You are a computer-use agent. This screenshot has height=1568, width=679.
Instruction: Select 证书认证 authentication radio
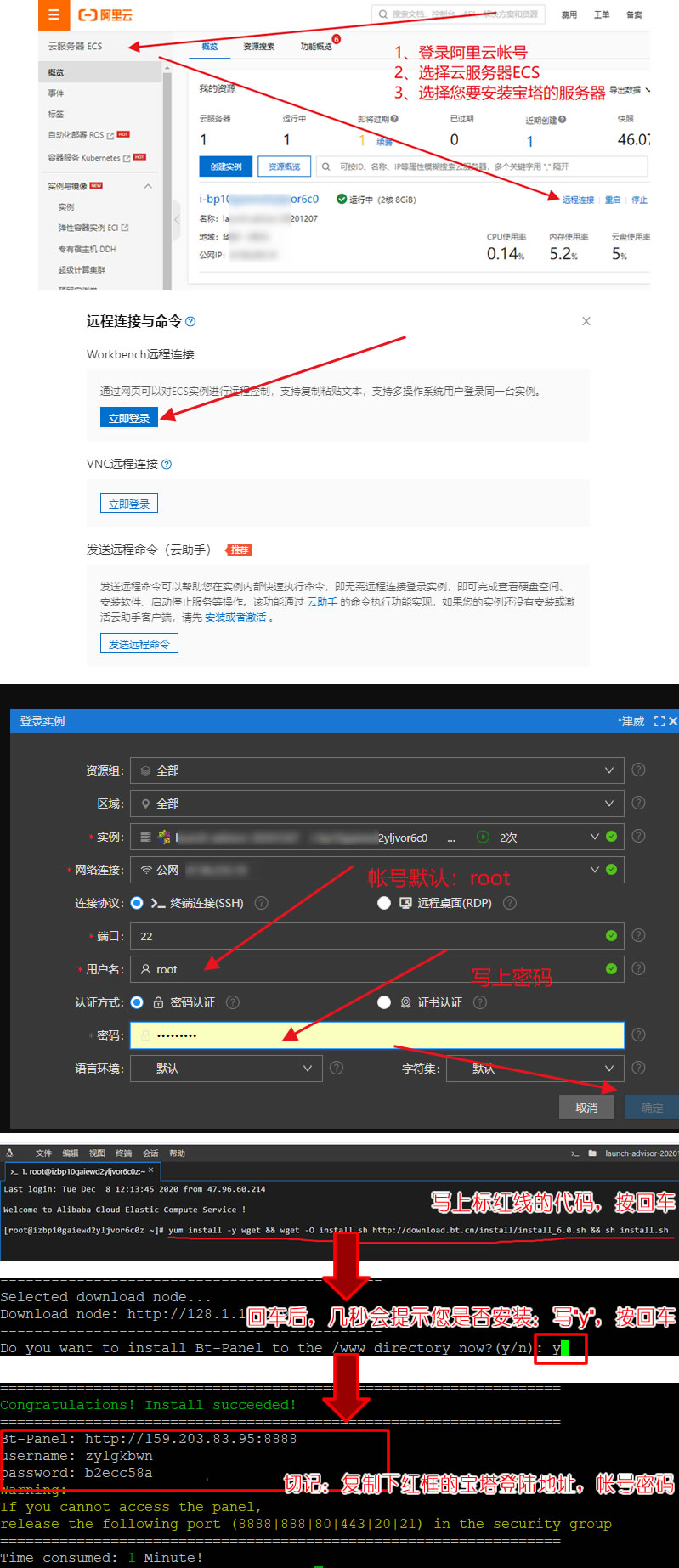[x=384, y=1002]
